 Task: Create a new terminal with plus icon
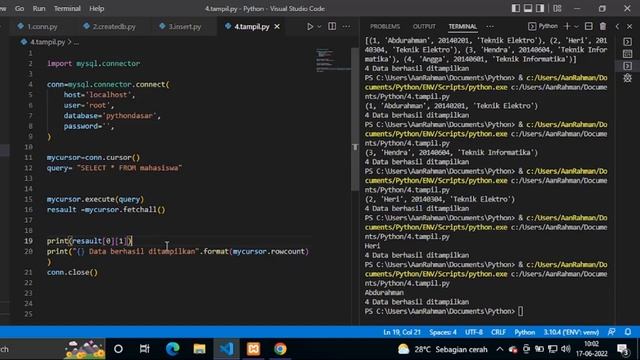(567, 26)
